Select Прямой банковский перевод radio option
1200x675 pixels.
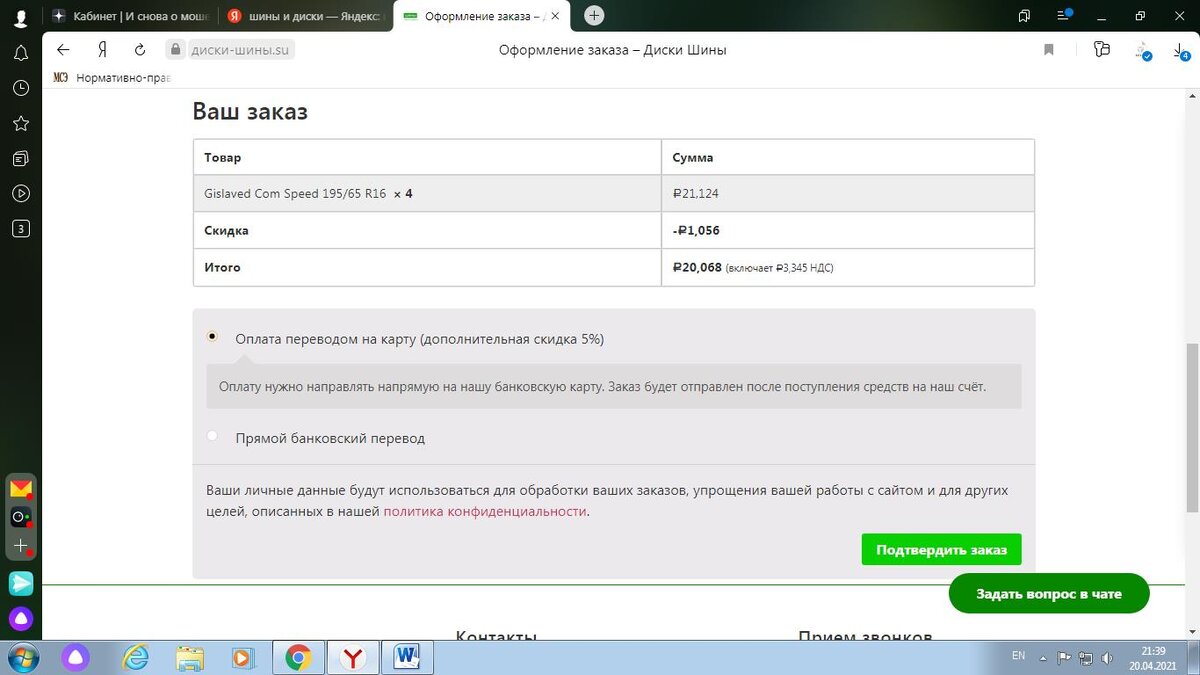pos(212,436)
